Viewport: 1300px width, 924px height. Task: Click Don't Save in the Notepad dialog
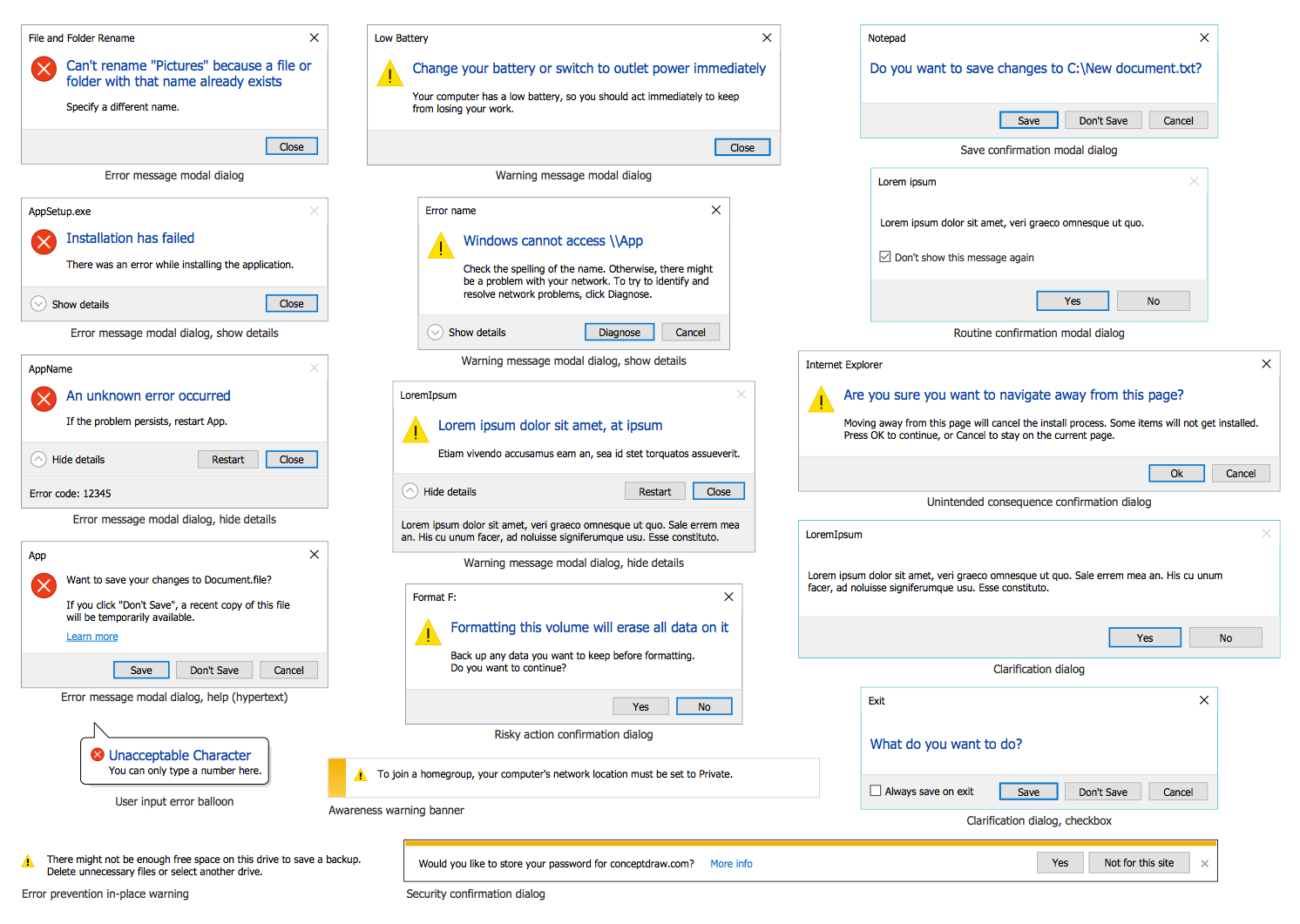[1103, 121]
